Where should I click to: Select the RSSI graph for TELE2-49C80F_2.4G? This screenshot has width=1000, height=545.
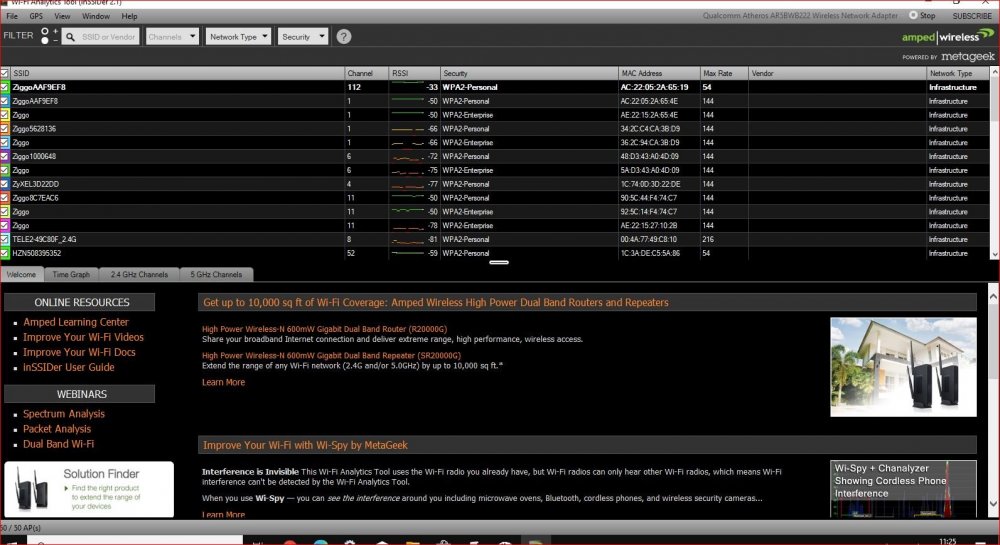[408, 240]
